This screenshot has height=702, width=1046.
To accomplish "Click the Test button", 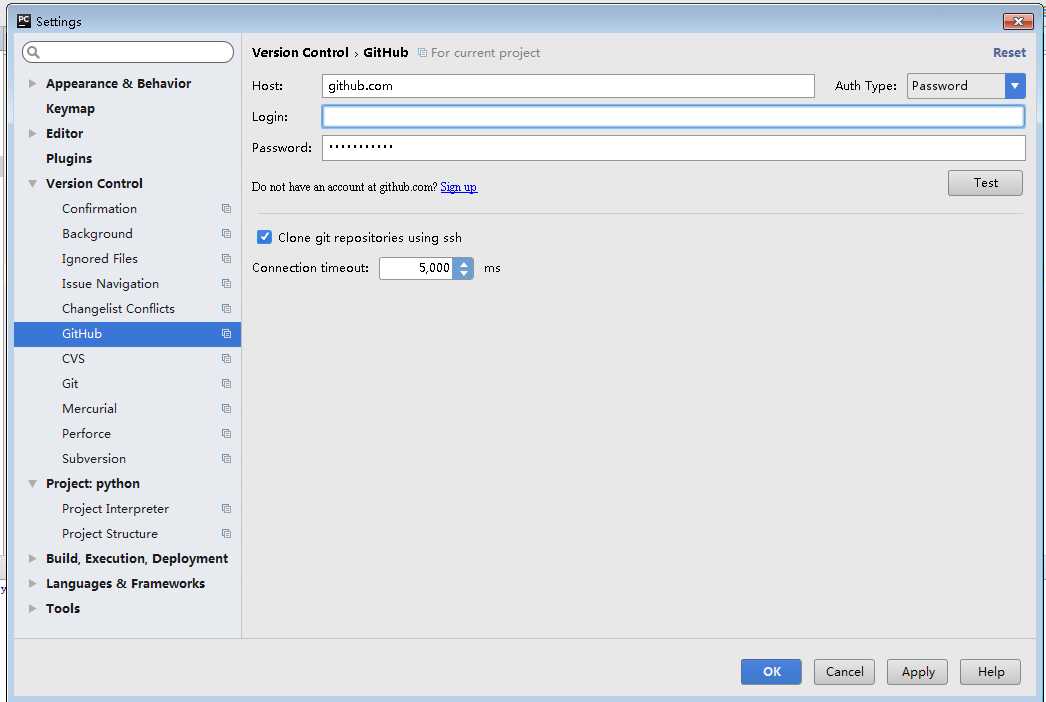I will tap(985, 183).
